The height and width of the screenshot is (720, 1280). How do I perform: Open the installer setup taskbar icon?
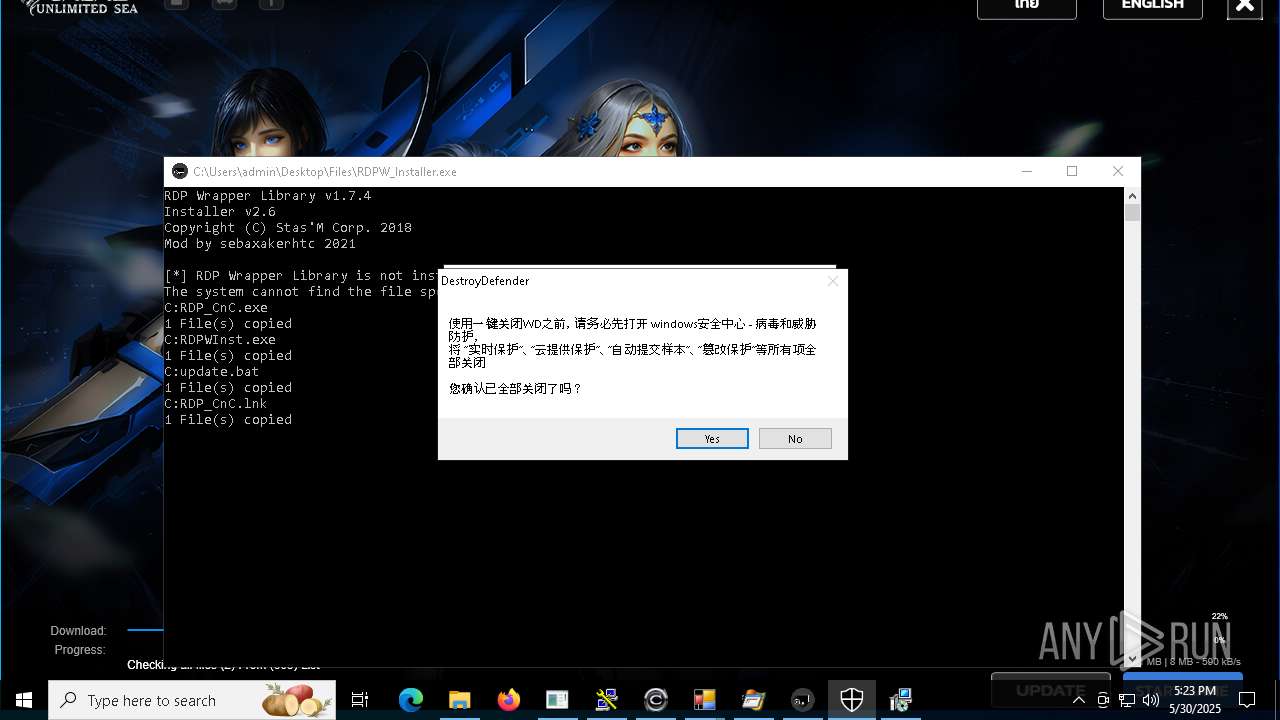point(901,700)
